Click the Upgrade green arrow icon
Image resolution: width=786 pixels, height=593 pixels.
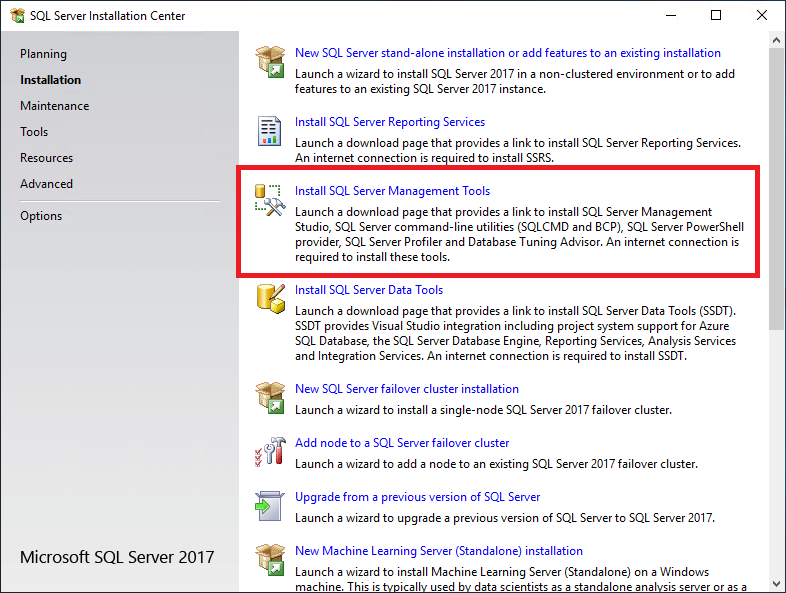click(x=270, y=506)
